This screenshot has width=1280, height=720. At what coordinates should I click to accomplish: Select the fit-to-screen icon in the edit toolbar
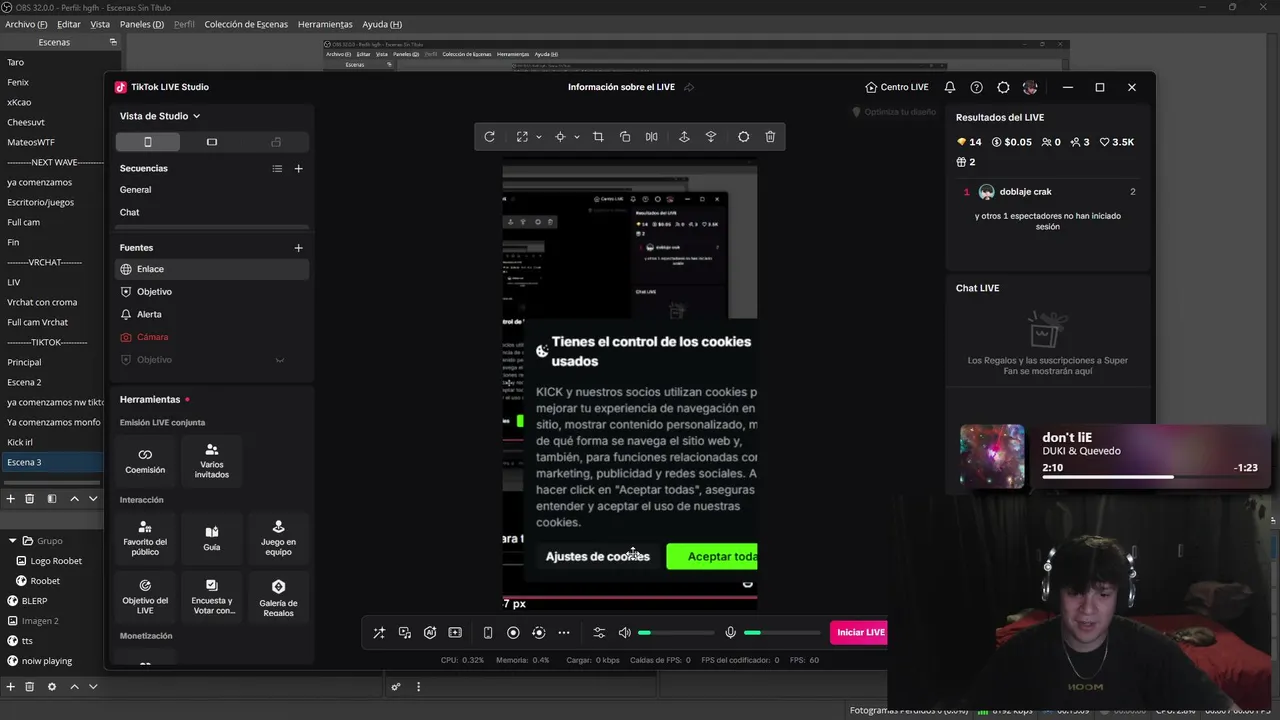[522, 137]
